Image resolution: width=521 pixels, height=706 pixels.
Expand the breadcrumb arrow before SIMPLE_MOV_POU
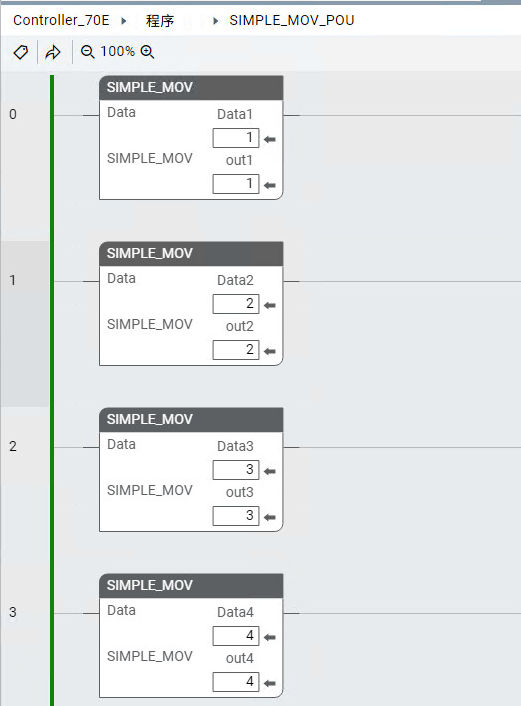click(x=215, y=21)
